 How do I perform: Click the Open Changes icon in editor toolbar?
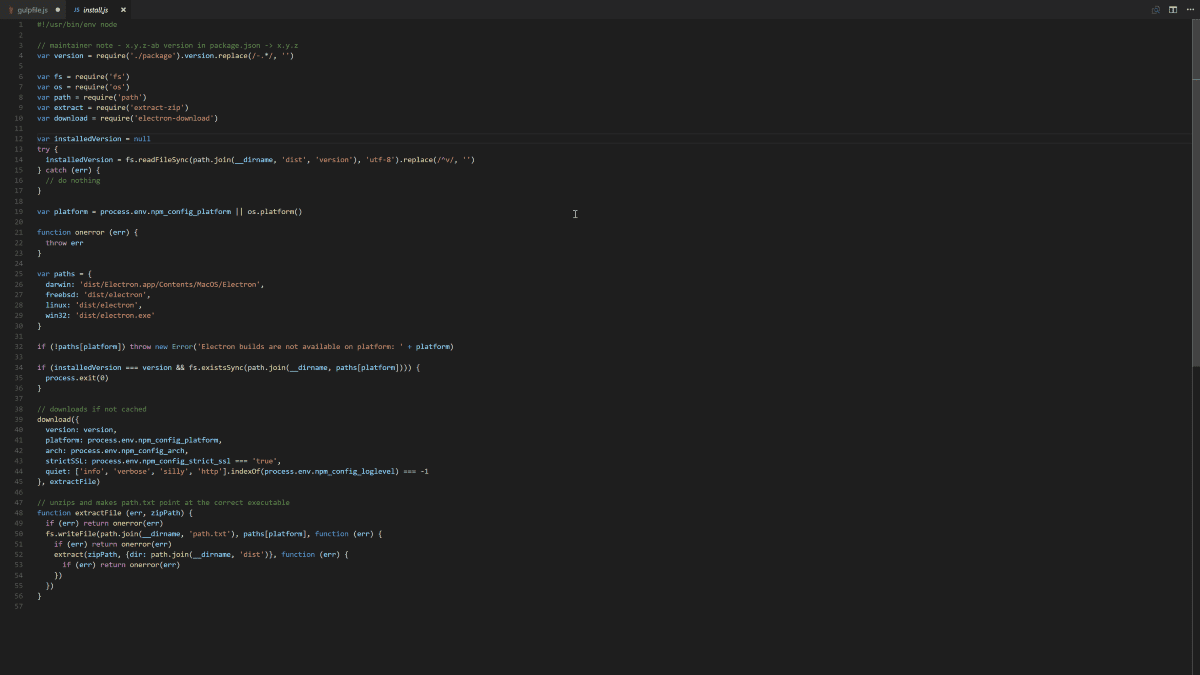point(1156,9)
